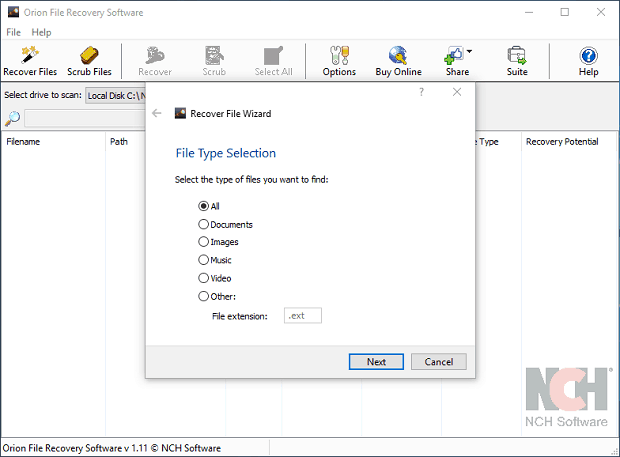Click the Select All toolbar icon
The width and height of the screenshot is (620, 457).
coord(273,55)
